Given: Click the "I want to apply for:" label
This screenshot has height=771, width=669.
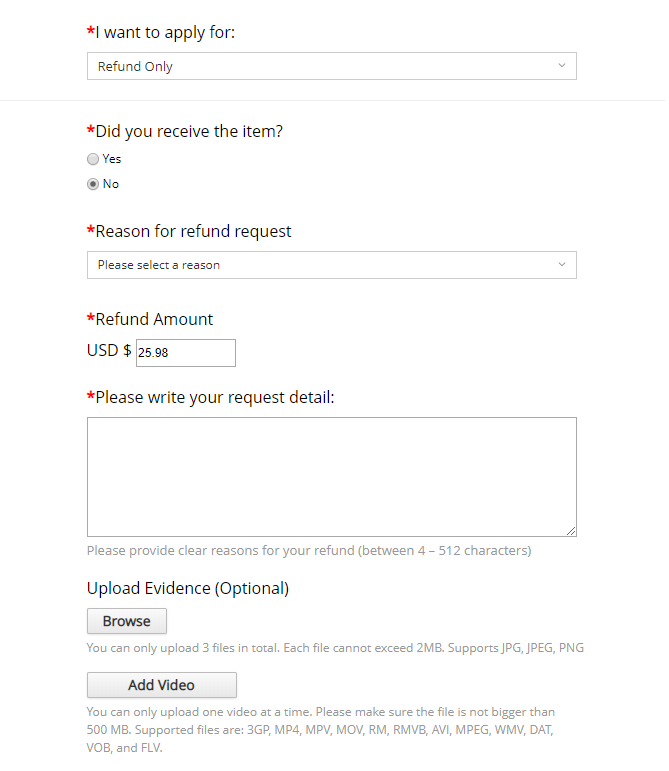Looking at the screenshot, I should pos(165,33).
